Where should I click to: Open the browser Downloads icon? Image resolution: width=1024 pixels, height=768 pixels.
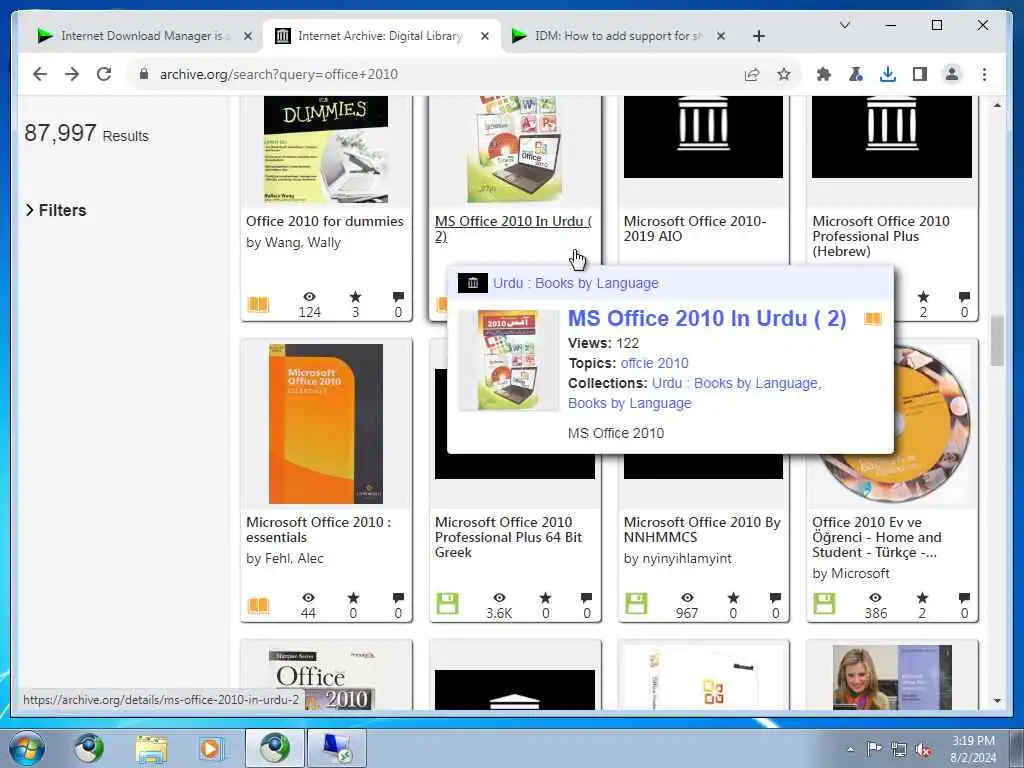[888, 74]
